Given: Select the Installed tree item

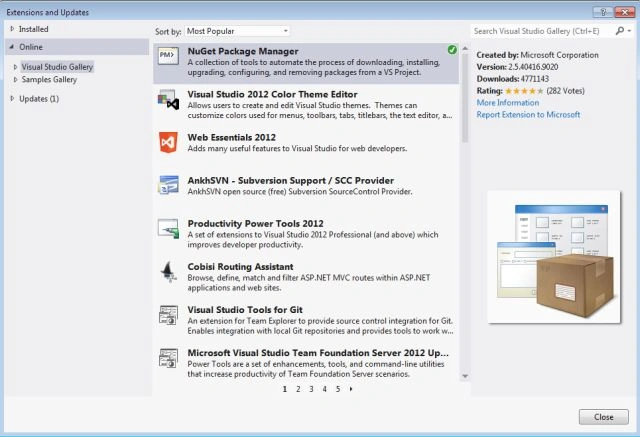Looking at the screenshot, I should (33, 29).
